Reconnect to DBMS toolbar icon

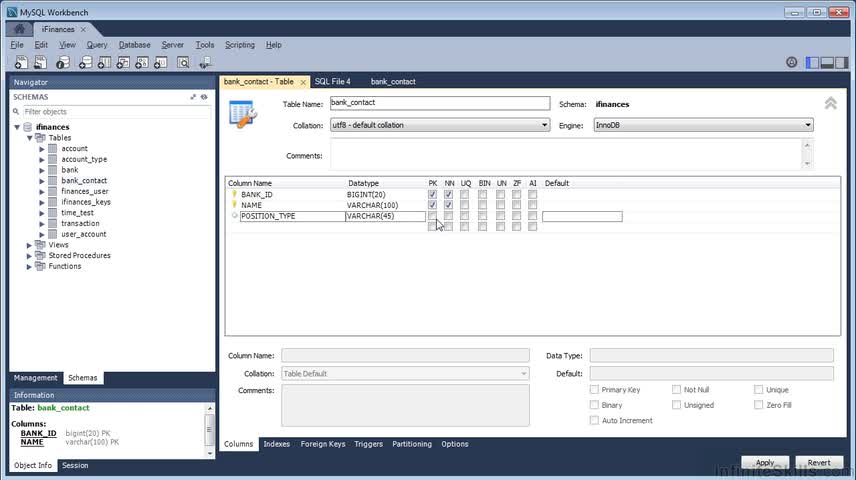pyautogui.click(x=205, y=63)
